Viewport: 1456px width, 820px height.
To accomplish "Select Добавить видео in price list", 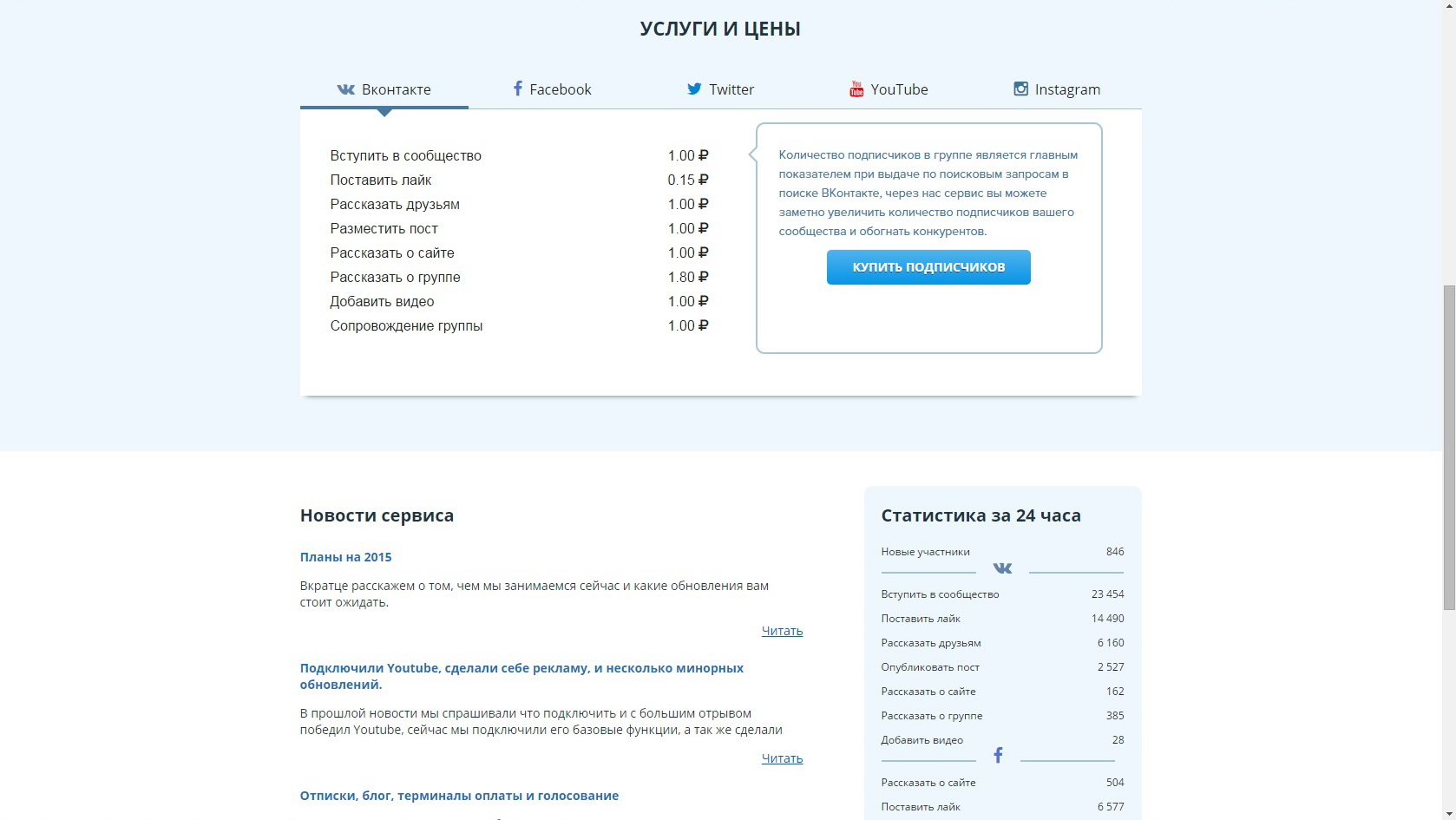I will 519,302.
